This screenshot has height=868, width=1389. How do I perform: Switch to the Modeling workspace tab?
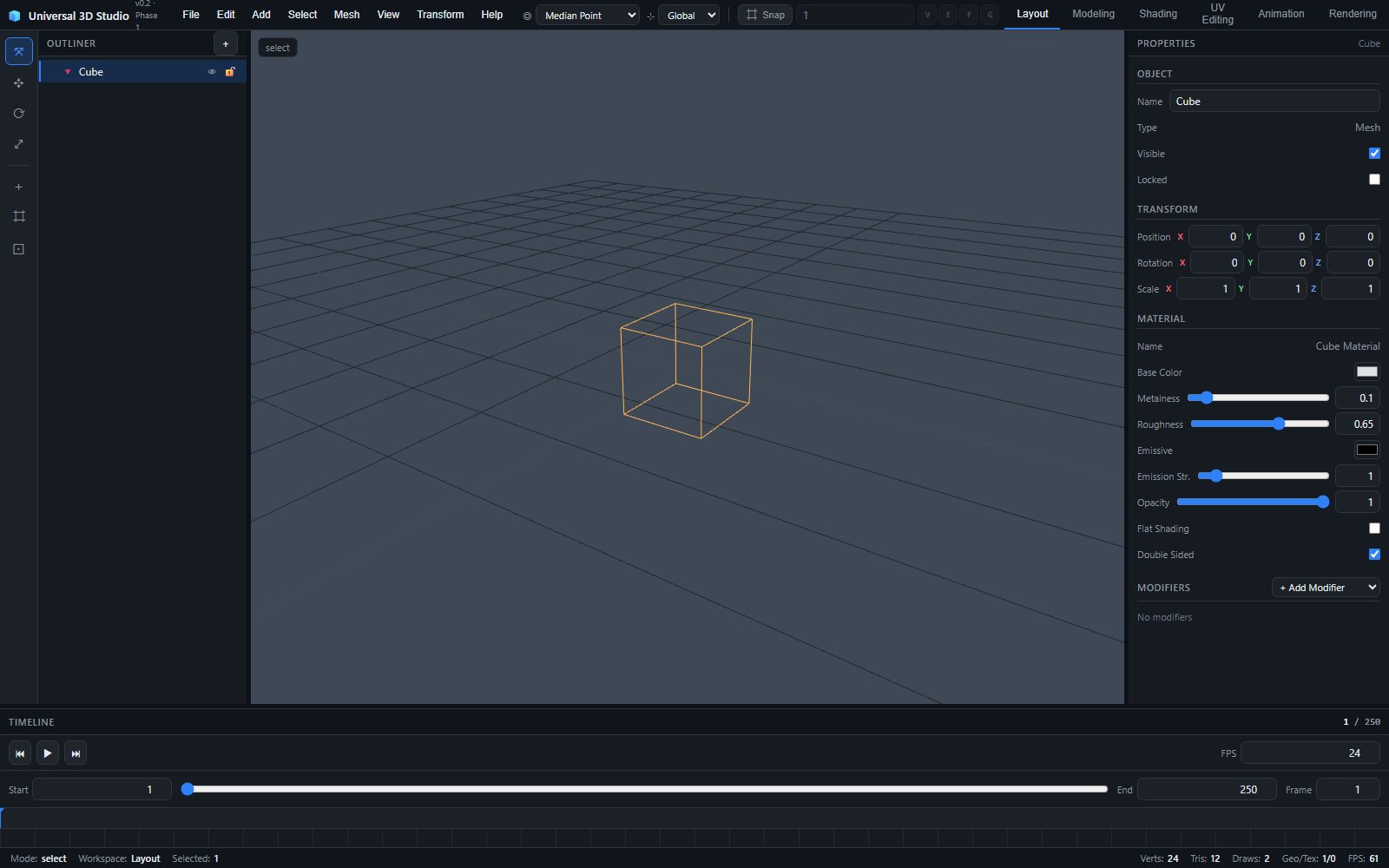point(1093,14)
